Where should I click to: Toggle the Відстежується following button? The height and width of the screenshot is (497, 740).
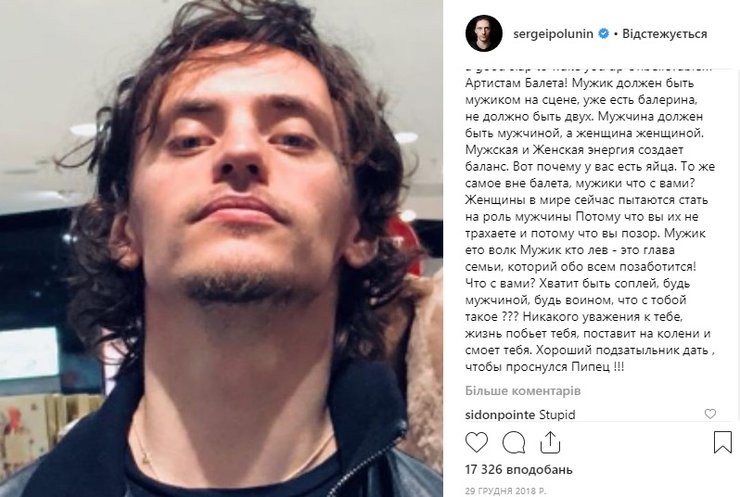664,34
